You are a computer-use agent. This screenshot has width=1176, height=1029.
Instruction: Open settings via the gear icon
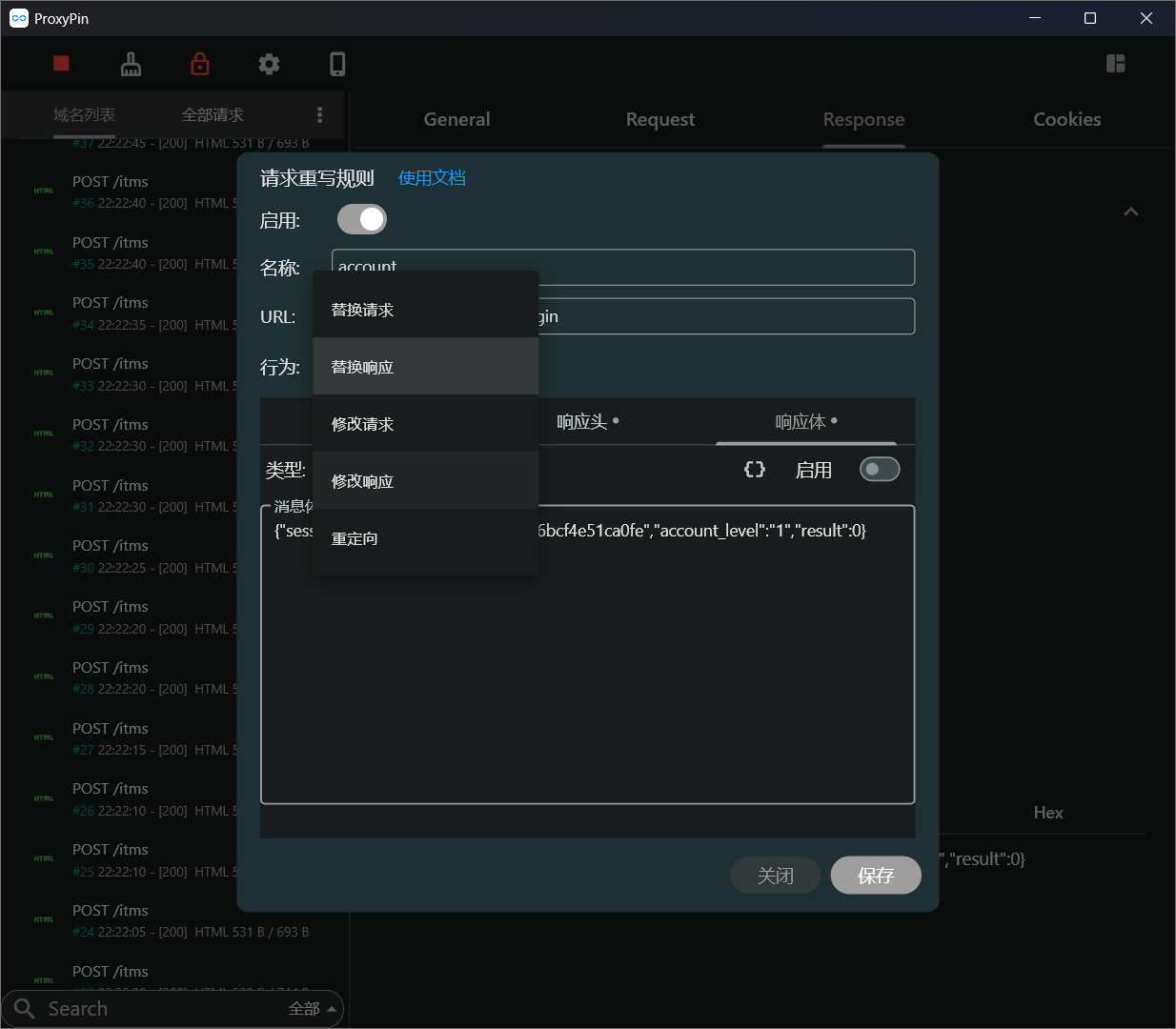pyautogui.click(x=269, y=64)
